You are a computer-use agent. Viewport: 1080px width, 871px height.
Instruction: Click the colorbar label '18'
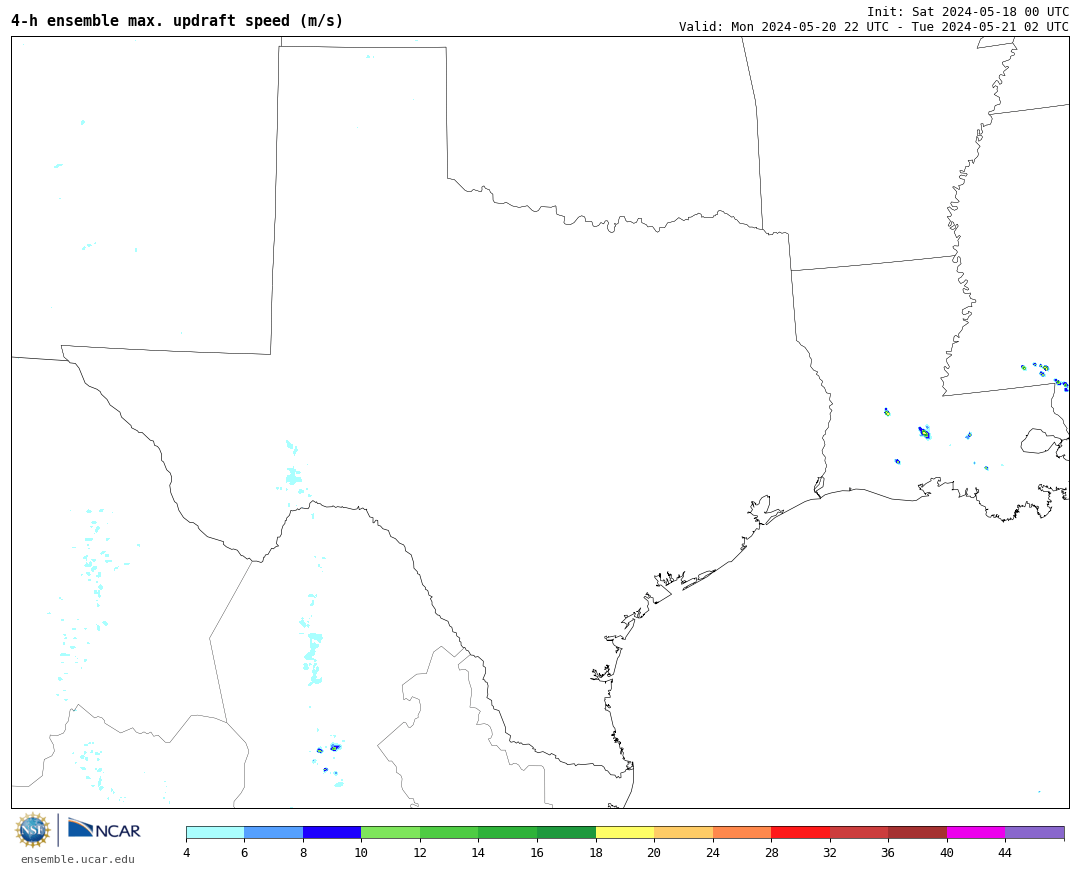tap(596, 852)
